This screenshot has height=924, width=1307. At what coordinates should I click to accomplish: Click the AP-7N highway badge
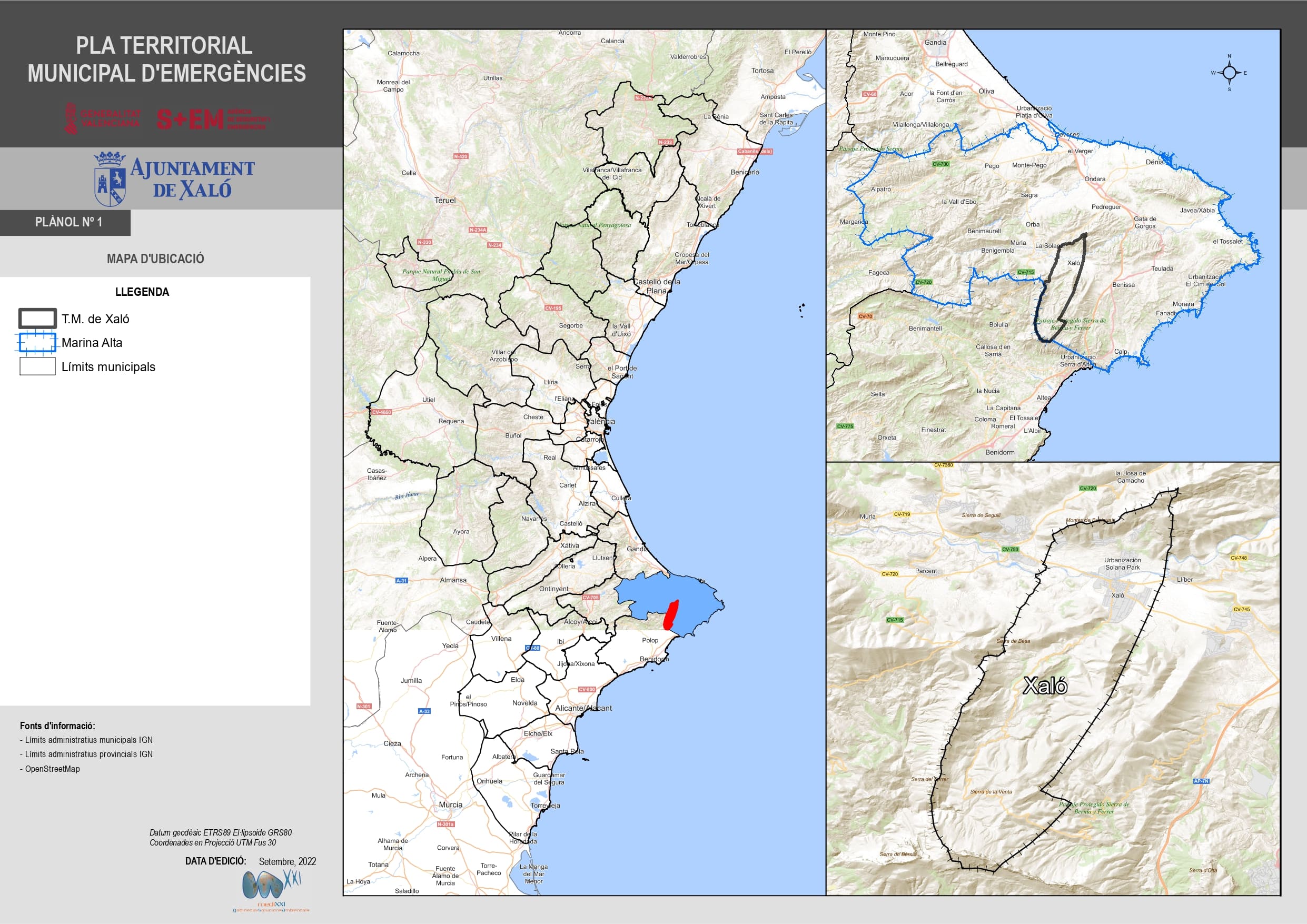click(x=1201, y=781)
